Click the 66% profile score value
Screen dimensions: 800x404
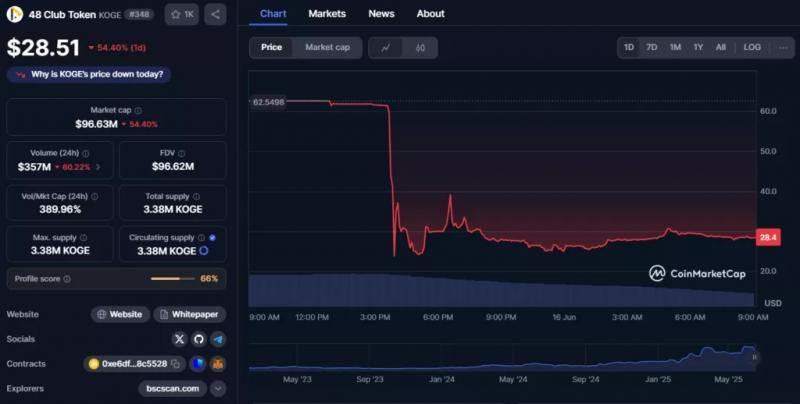209,279
